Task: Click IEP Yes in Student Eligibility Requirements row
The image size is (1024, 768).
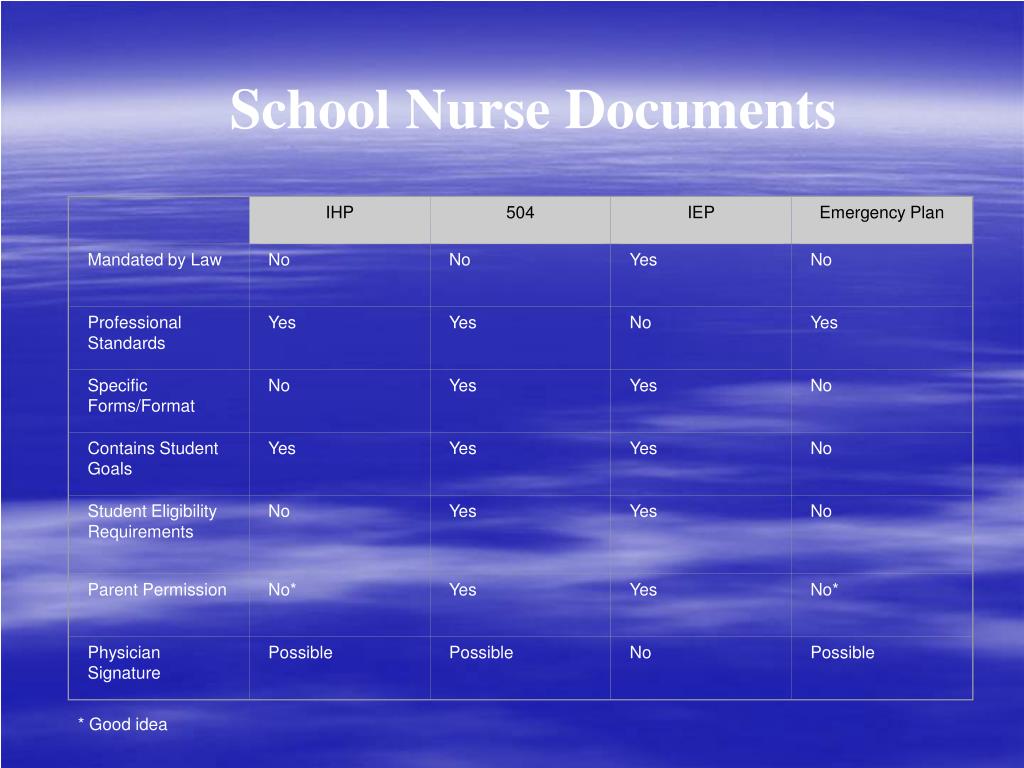Action: (x=643, y=511)
